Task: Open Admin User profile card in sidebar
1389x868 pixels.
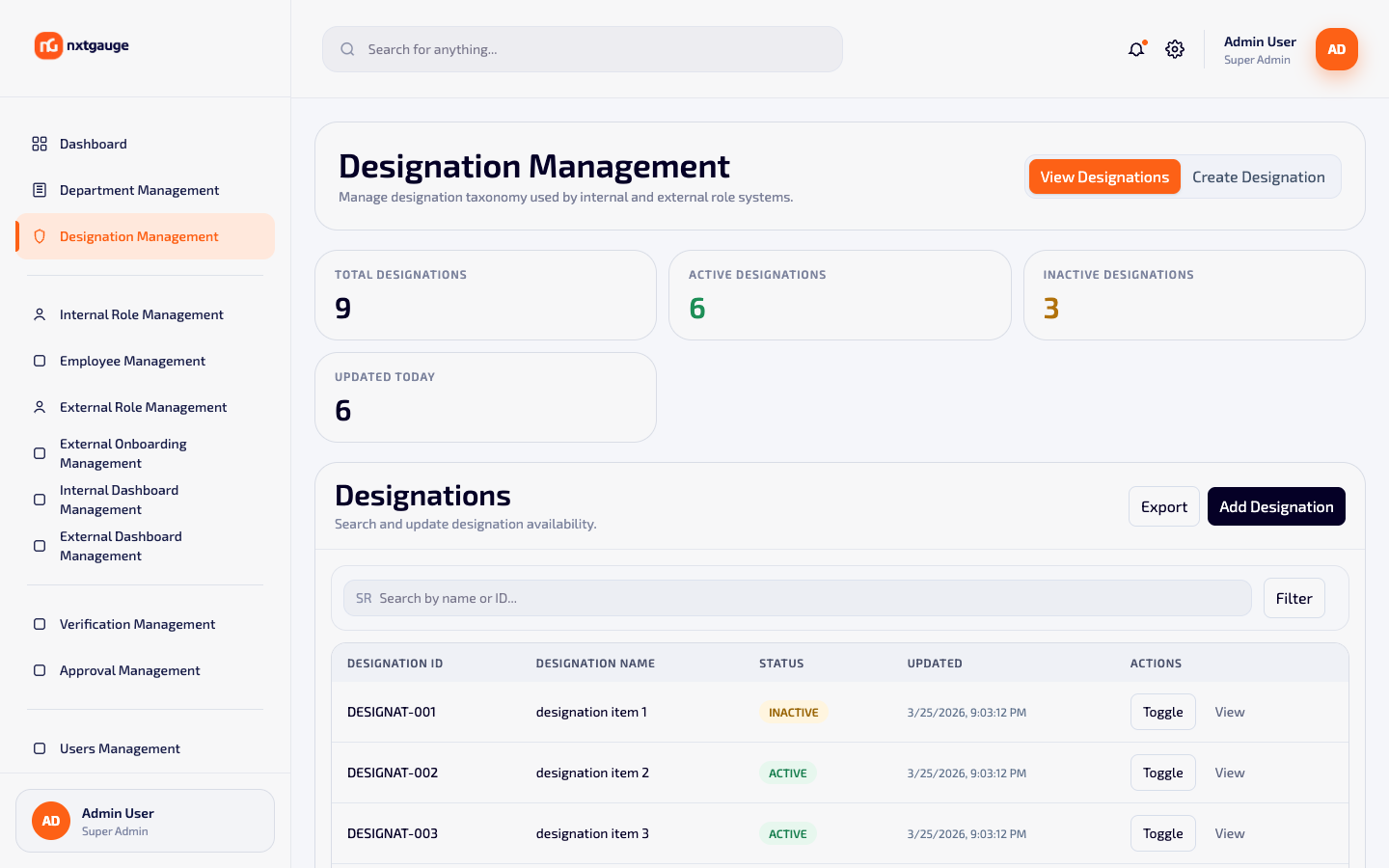Action: 145,821
